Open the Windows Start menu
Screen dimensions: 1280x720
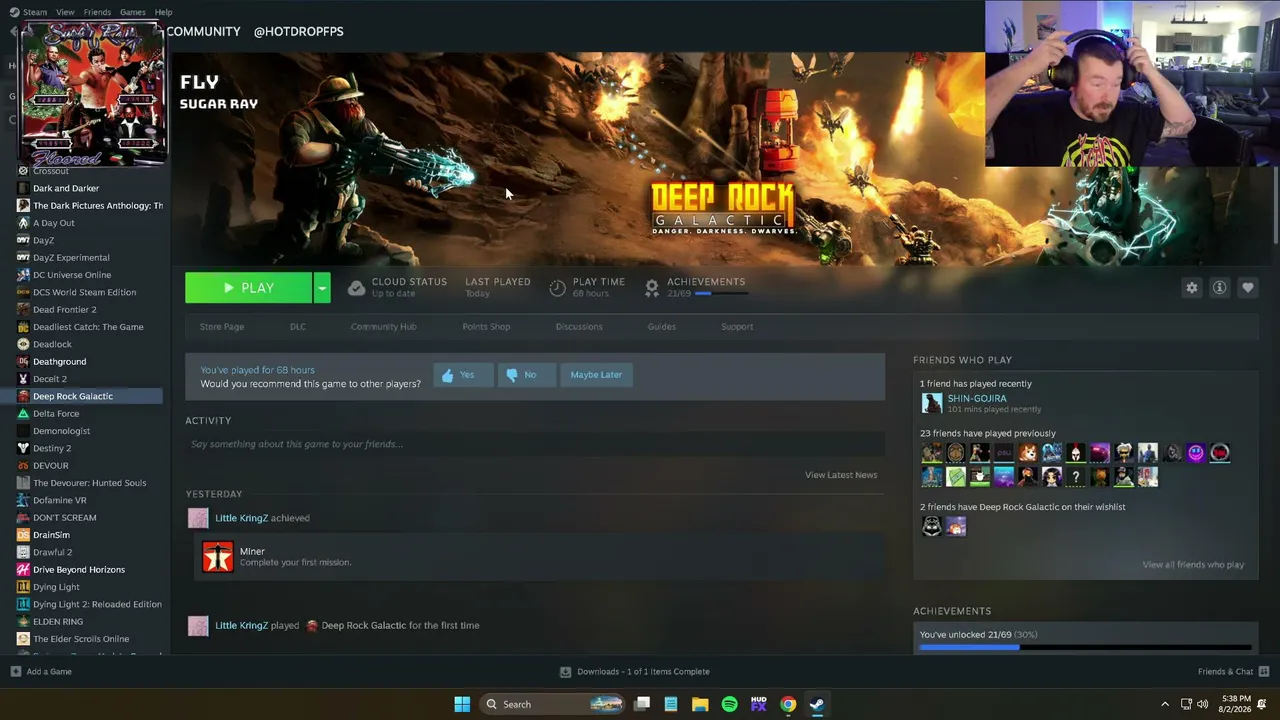point(462,704)
